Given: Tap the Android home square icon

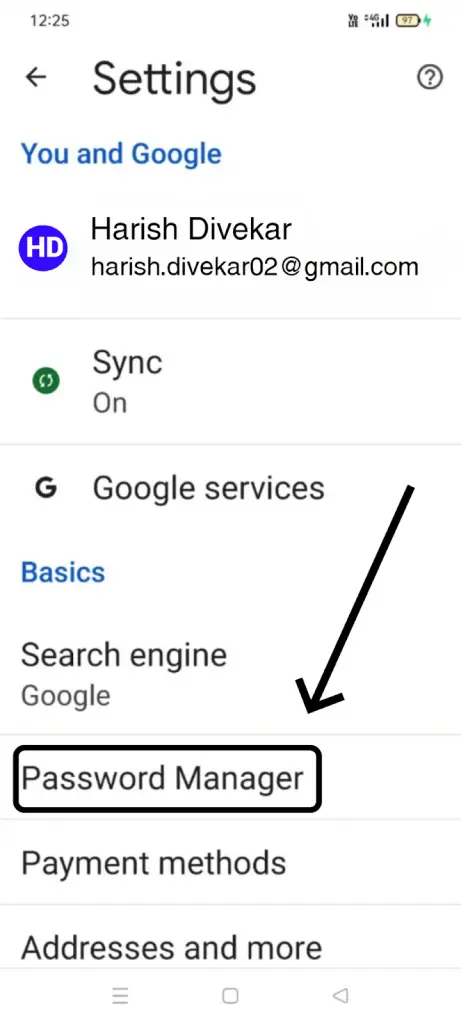Looking at the screenshot, I should point(230,995).
